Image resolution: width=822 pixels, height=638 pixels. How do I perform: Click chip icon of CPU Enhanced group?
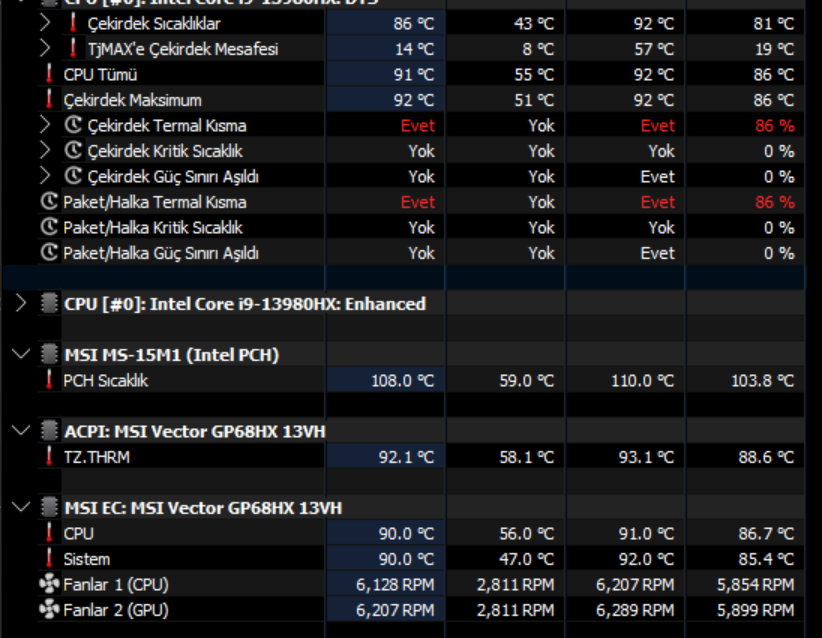[x=49, y=304]
